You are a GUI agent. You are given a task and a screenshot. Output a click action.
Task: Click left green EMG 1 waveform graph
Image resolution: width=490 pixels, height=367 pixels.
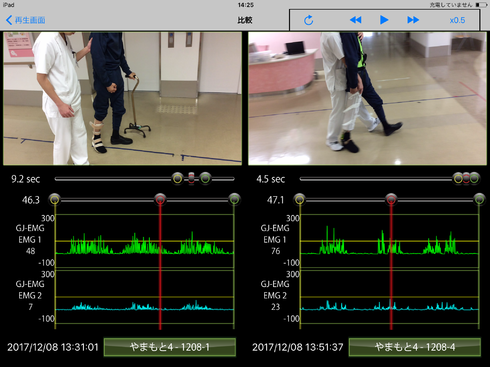coord(144,241)
